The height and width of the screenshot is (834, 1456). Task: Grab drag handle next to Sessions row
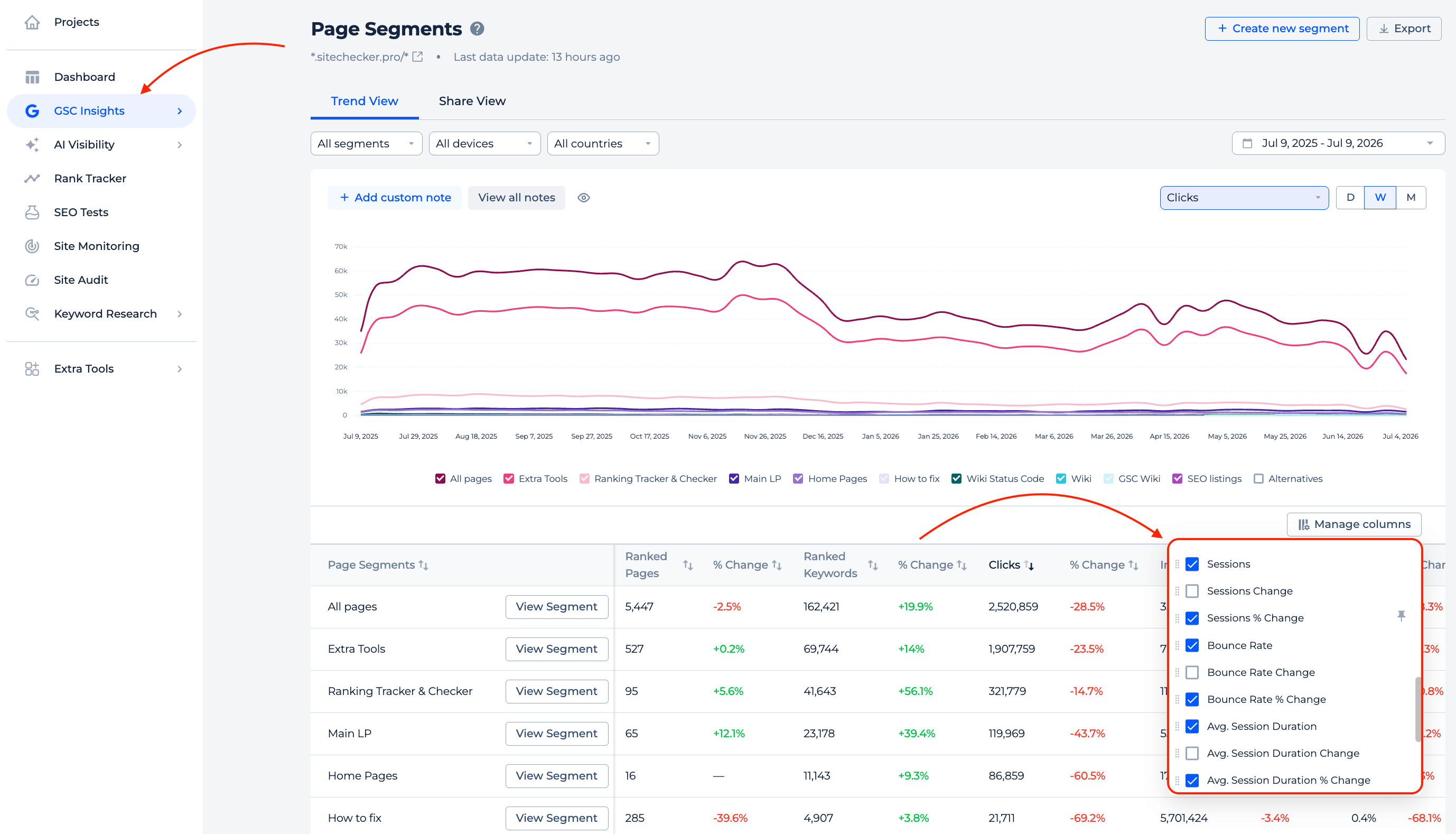[x=1177, y=563]
